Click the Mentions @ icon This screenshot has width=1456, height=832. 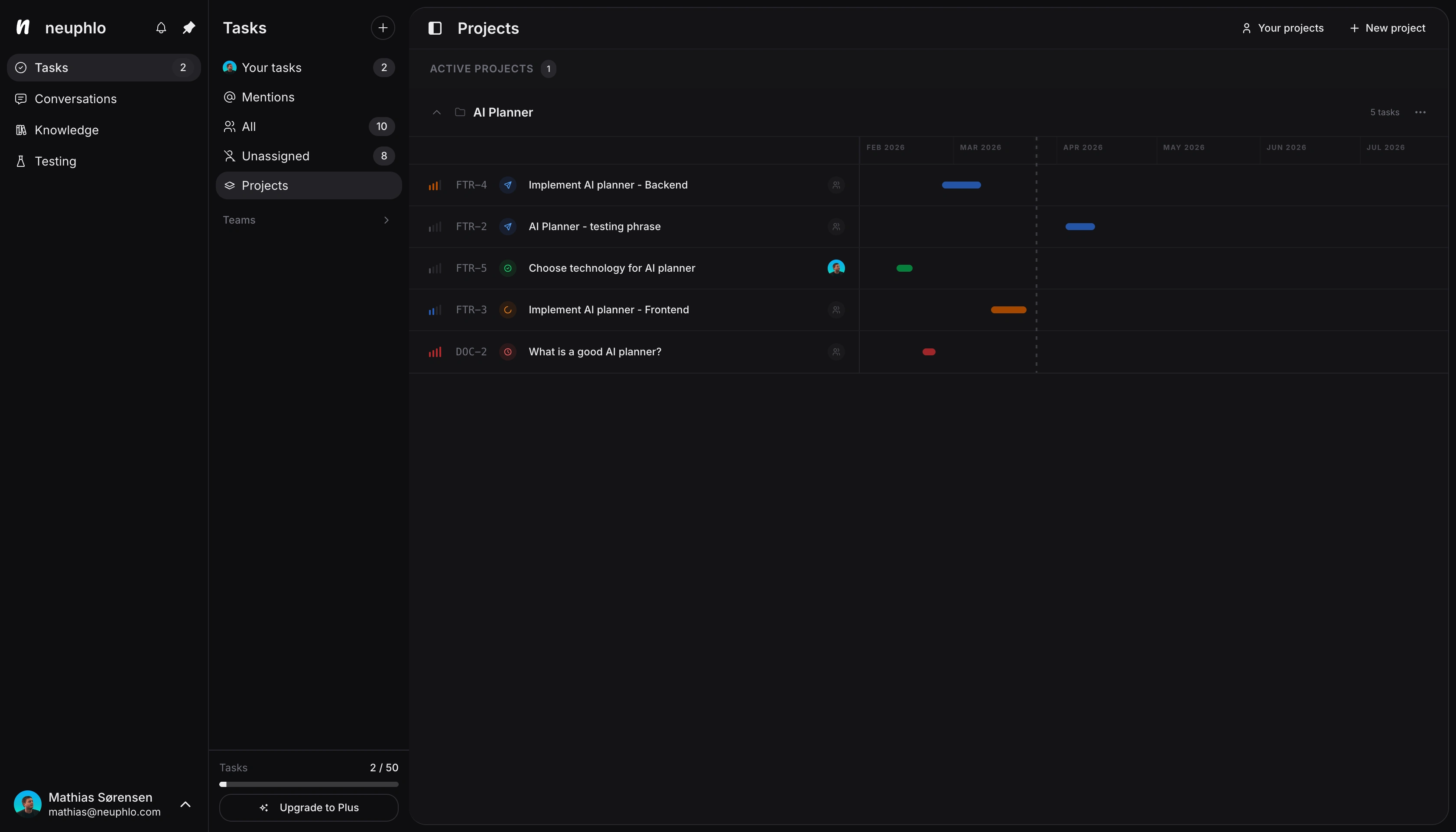[x=230, y=97]
